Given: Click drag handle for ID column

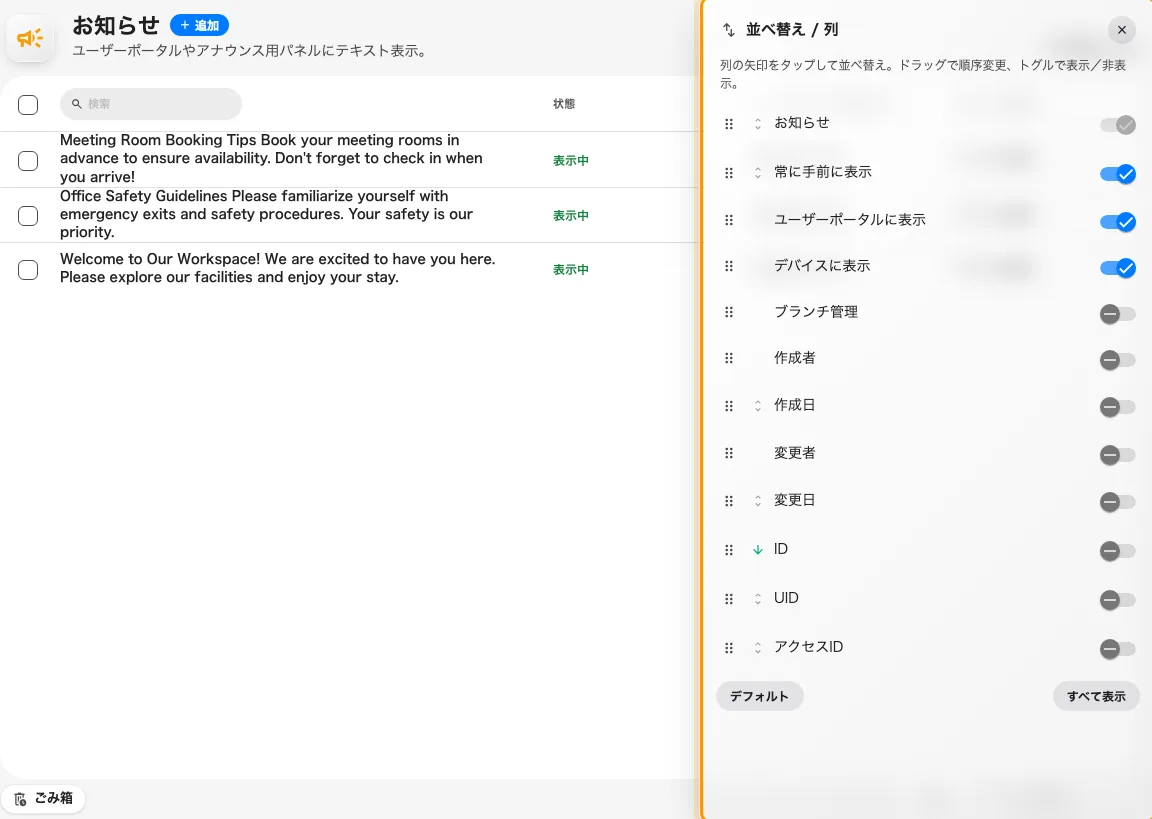Looking at the screenshot, I should (729, 549).
